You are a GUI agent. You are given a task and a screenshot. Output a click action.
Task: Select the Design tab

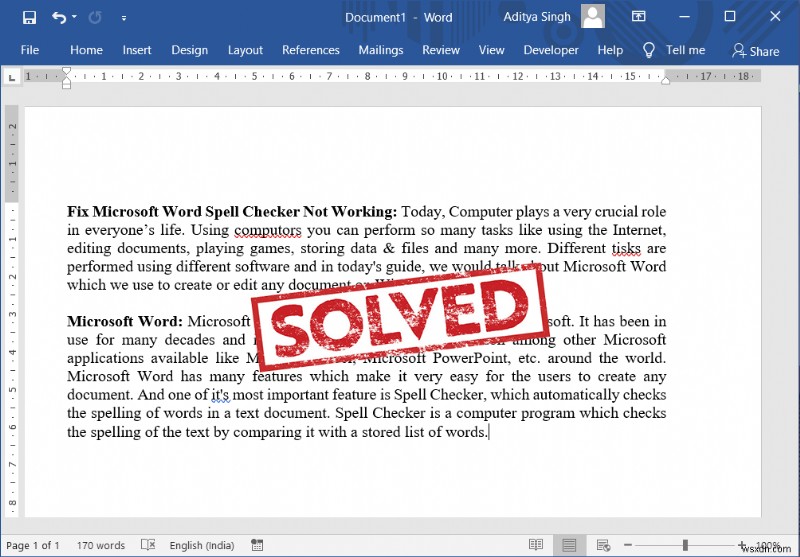tap(189, 50)
